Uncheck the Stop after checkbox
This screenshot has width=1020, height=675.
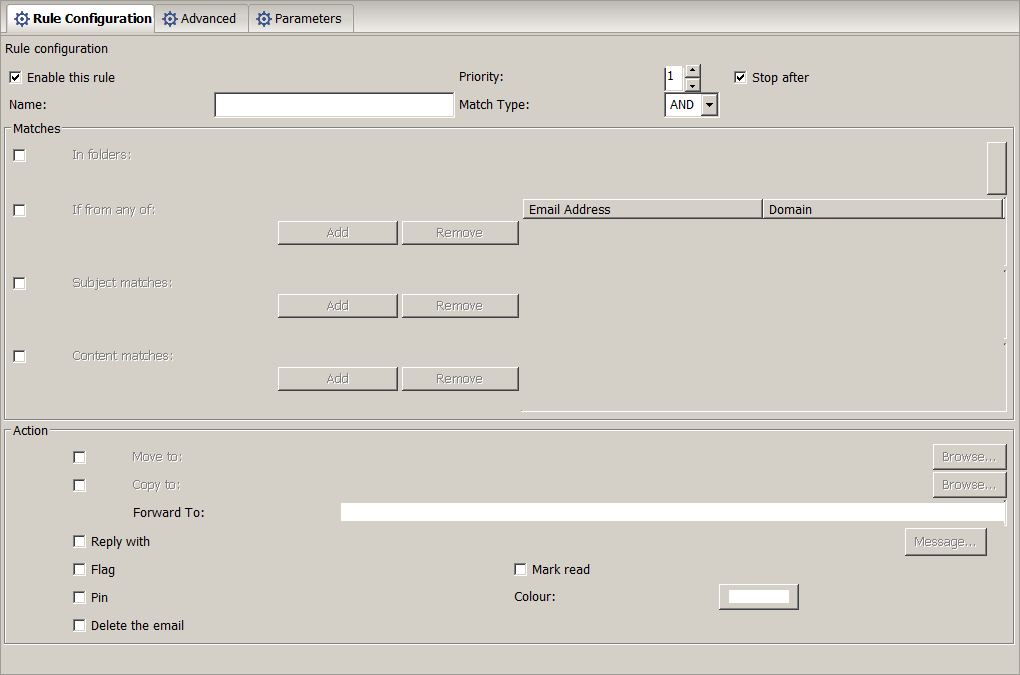pyautogui.click(x=740, y=77)
